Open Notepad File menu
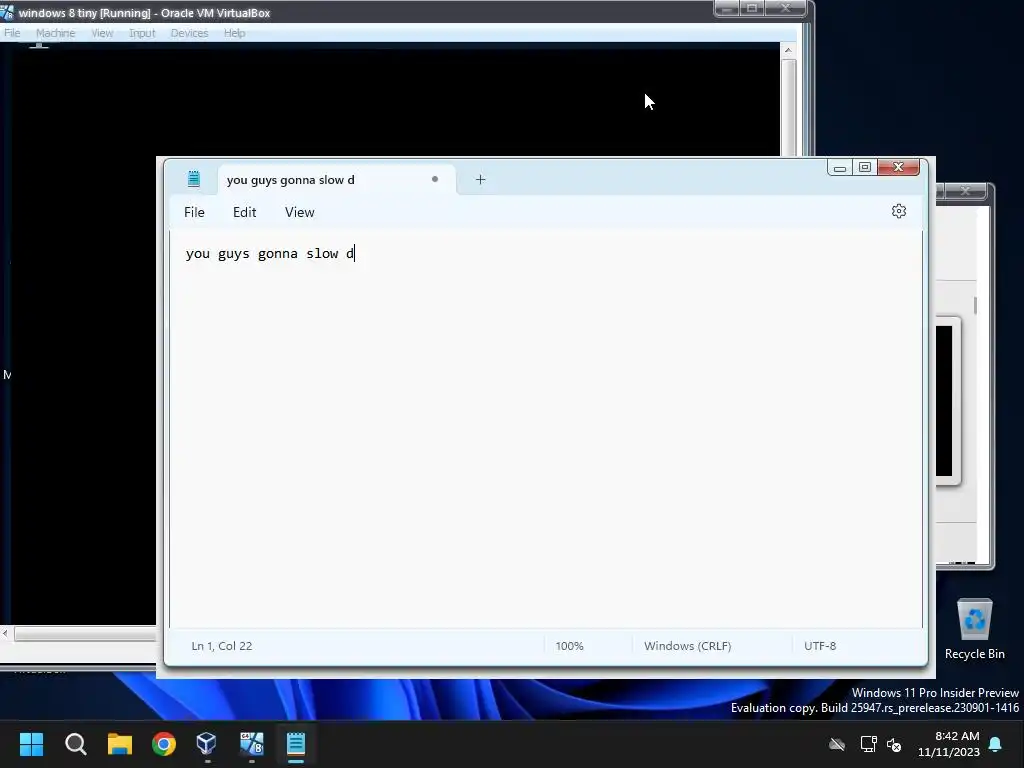Image resolution: width=1024 pixels, height=768 pixels. click(x=194, y=212)
